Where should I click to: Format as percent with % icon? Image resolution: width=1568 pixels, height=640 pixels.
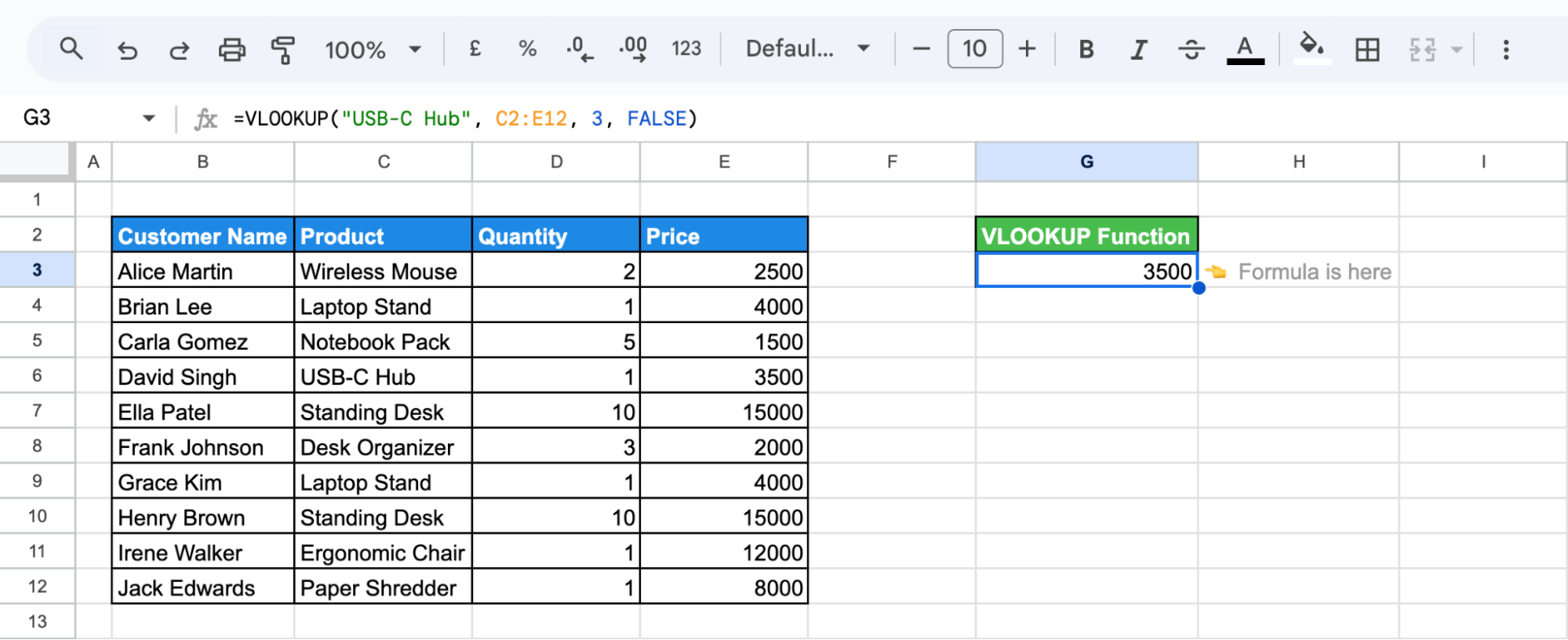(527, 49)
